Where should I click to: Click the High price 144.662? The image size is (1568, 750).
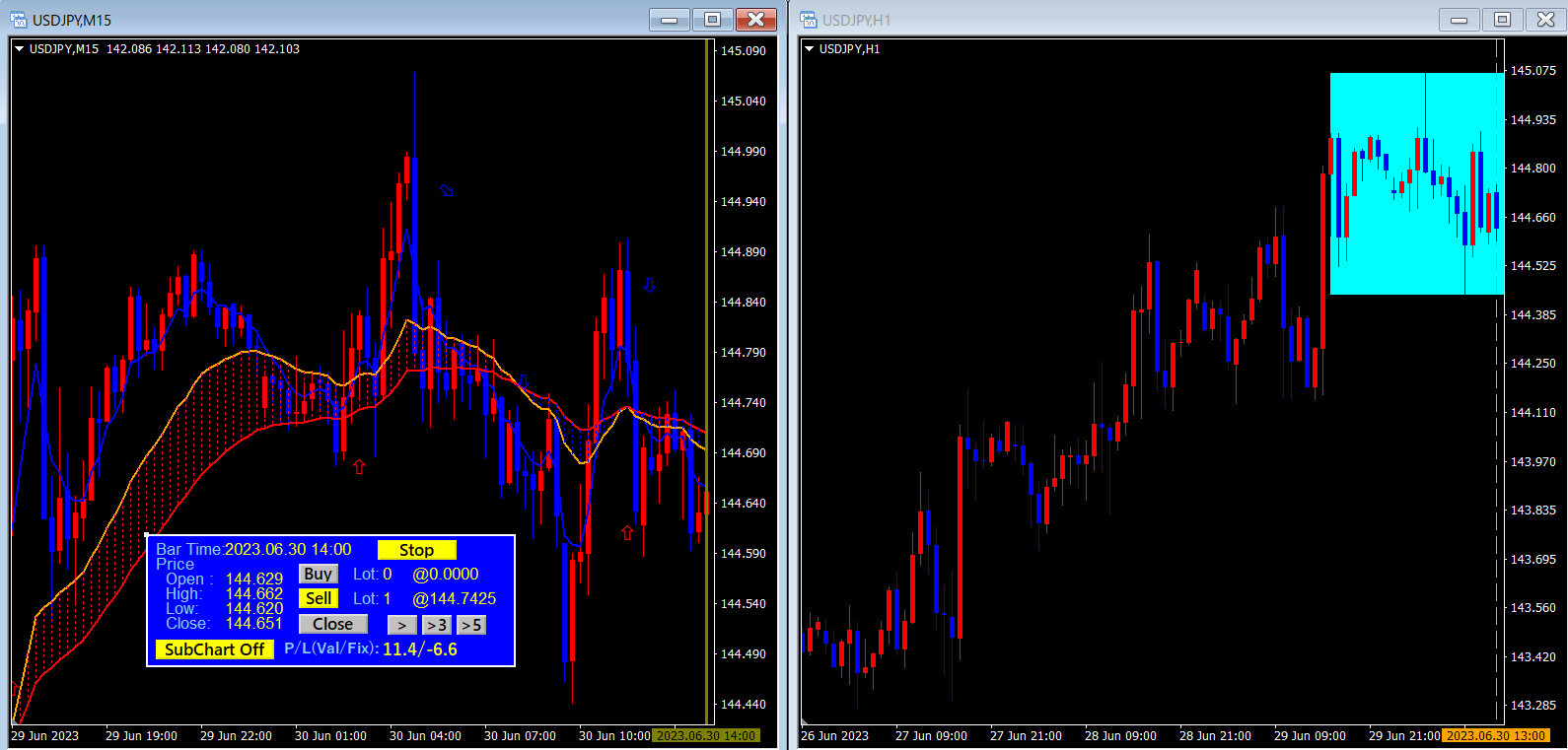click(254, 593)
